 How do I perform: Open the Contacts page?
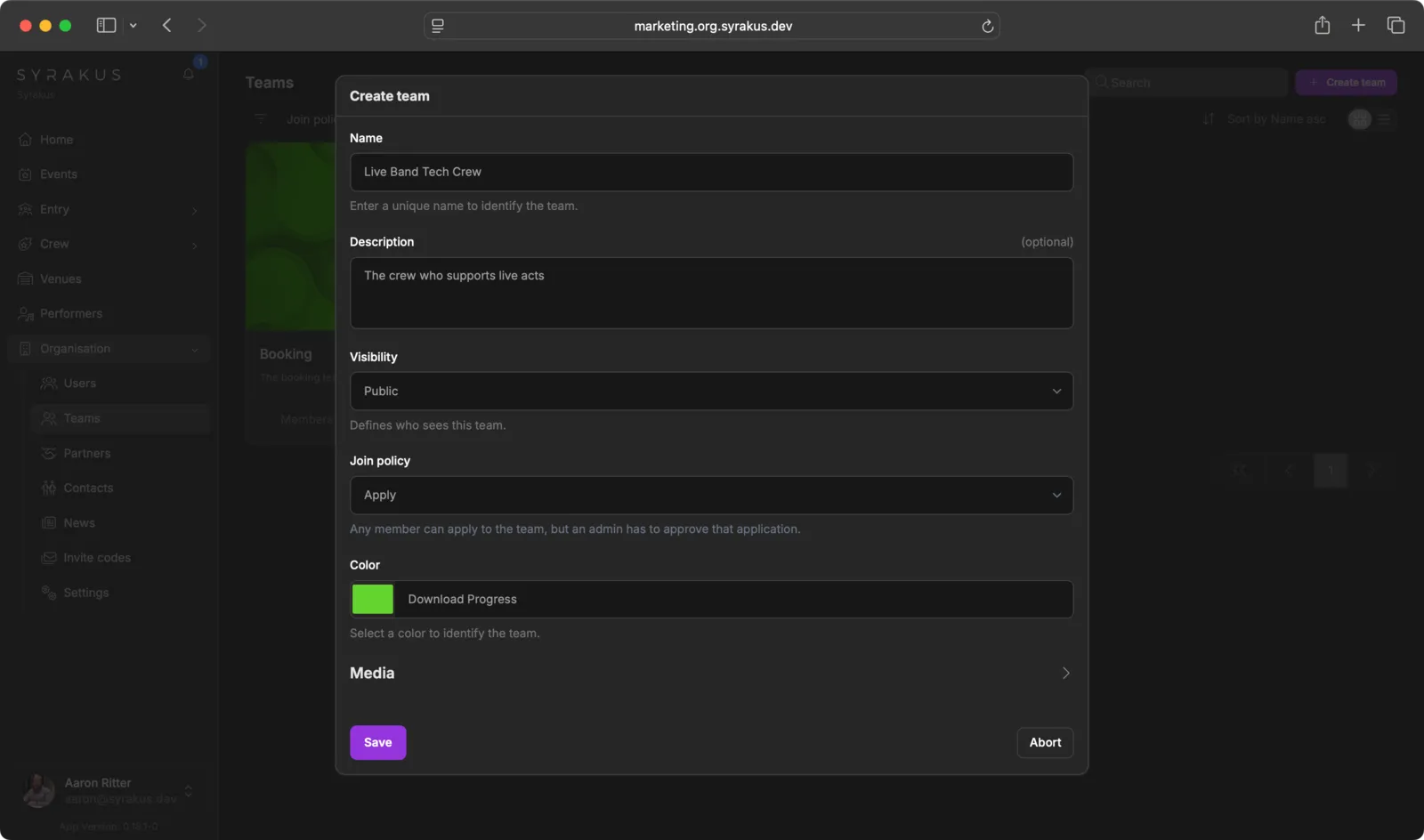tap(88, 488)
